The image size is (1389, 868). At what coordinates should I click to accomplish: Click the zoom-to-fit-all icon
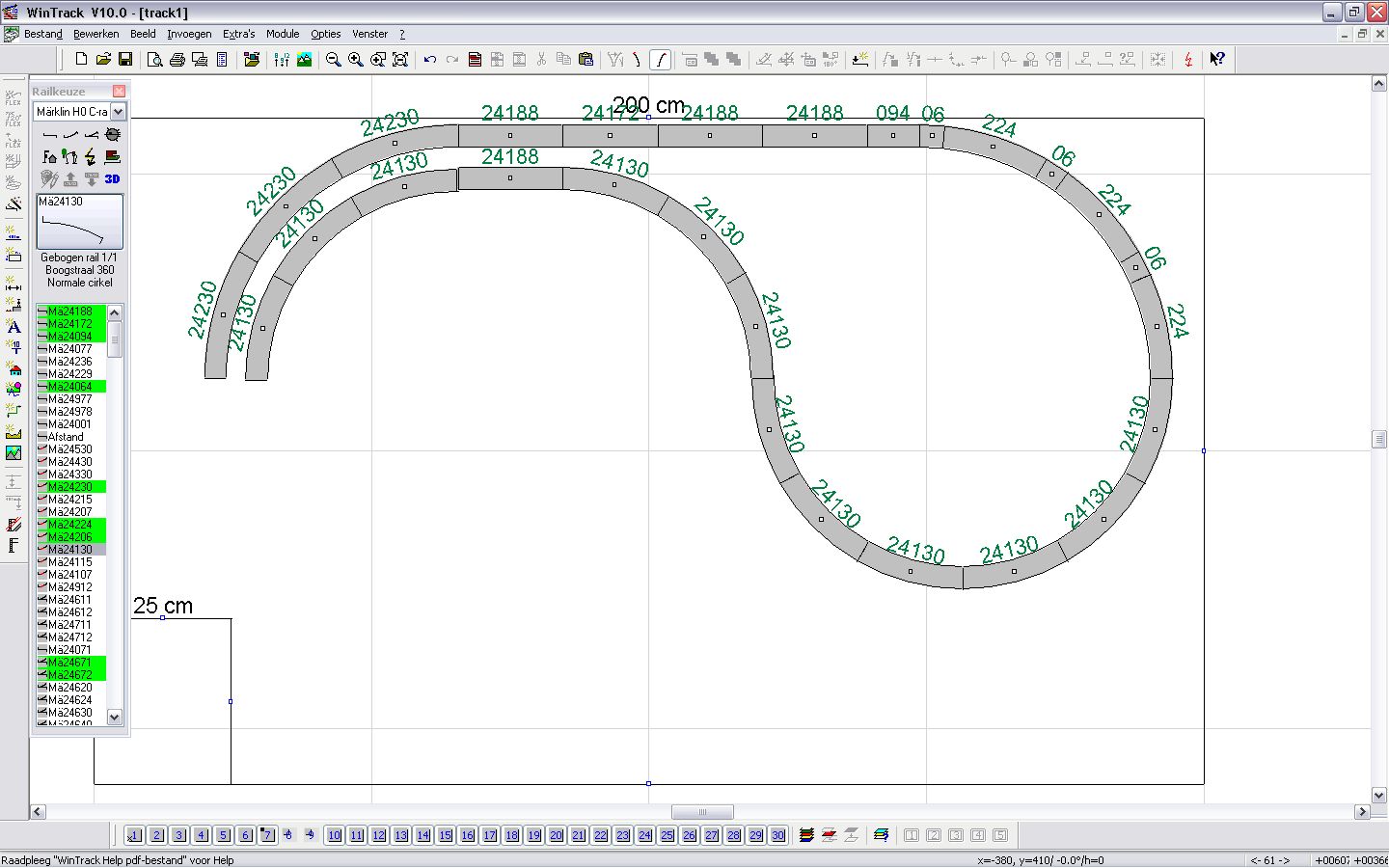coord(400,60)
